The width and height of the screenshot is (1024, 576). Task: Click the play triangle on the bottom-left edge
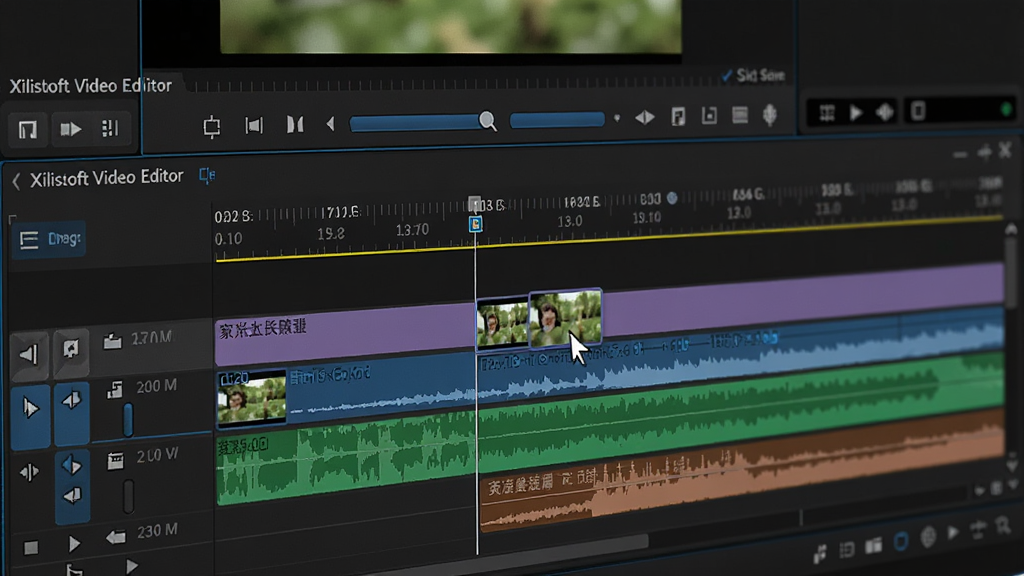[x=131, y=566]
